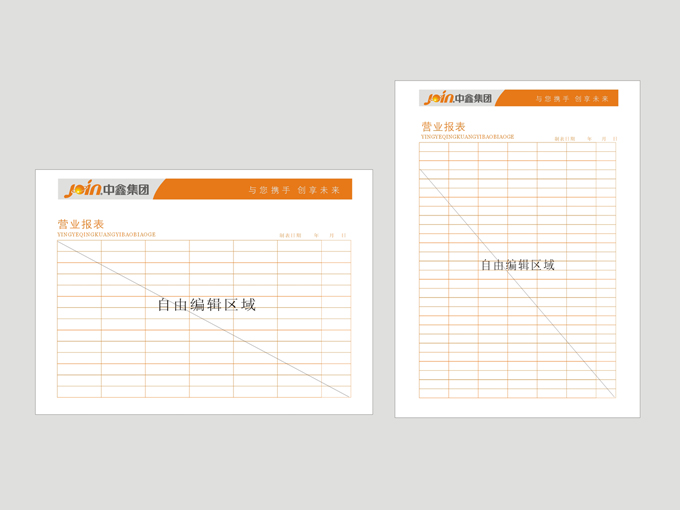Click the gray logo background on landscape header

click(110, 189)
